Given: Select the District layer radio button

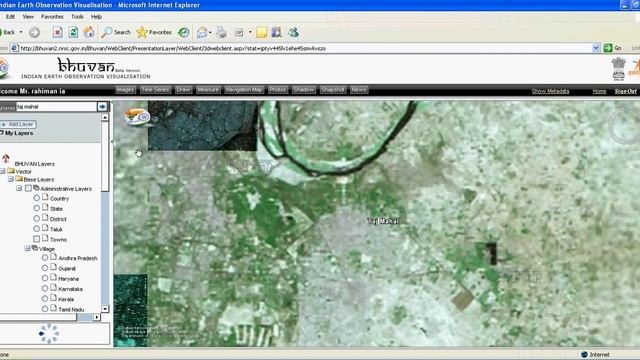Looking at the screenshot, I should (x=36, y=218).
